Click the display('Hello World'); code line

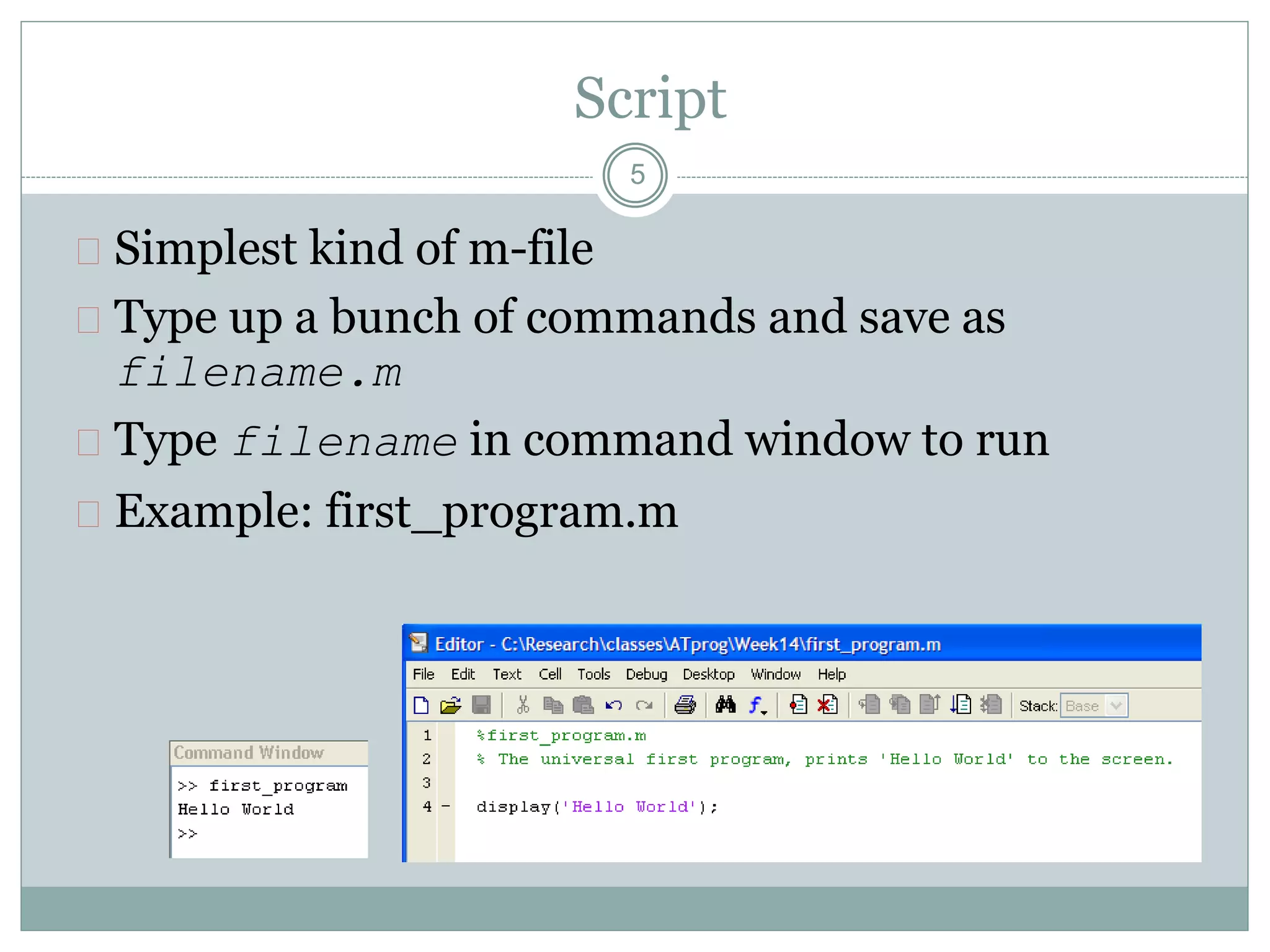[x=597, y=807]
